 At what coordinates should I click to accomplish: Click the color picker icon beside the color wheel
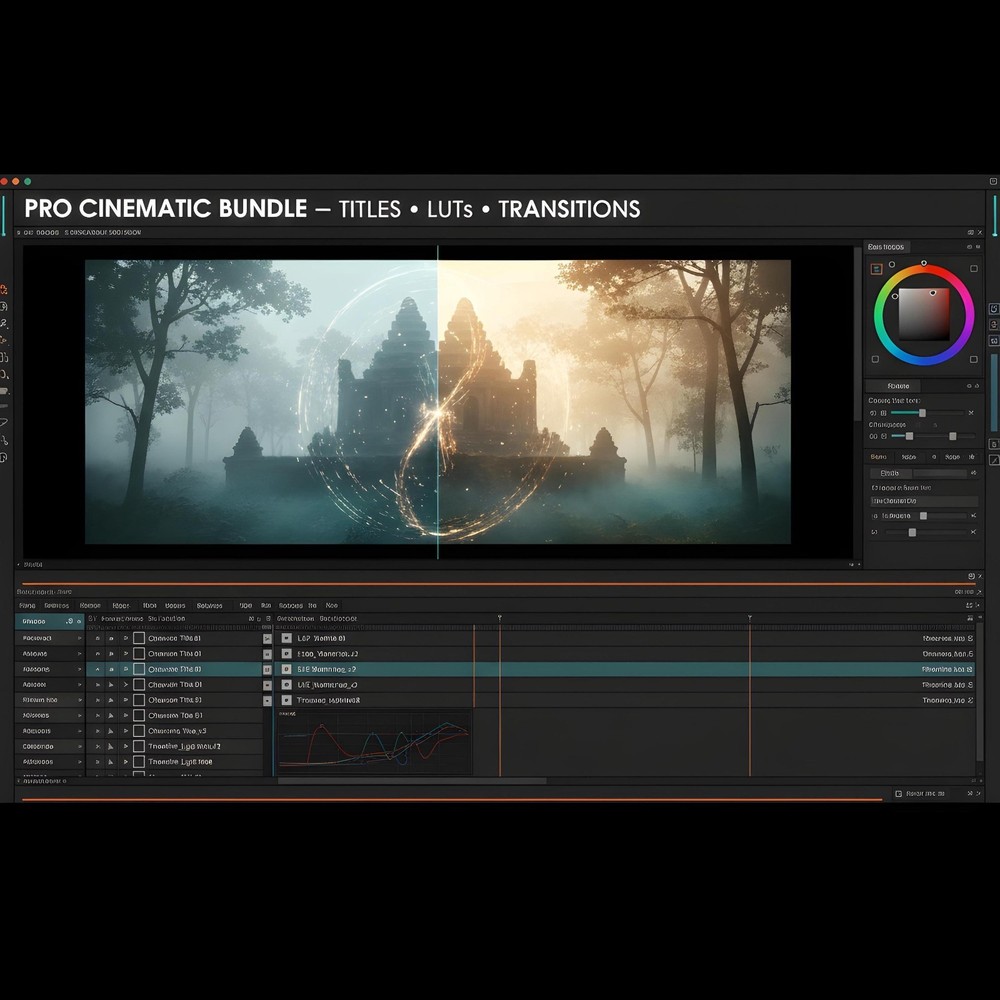878,268
